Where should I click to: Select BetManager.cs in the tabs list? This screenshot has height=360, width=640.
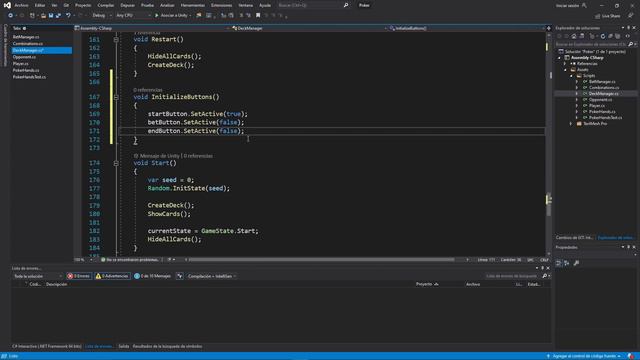tap(26, 37)
